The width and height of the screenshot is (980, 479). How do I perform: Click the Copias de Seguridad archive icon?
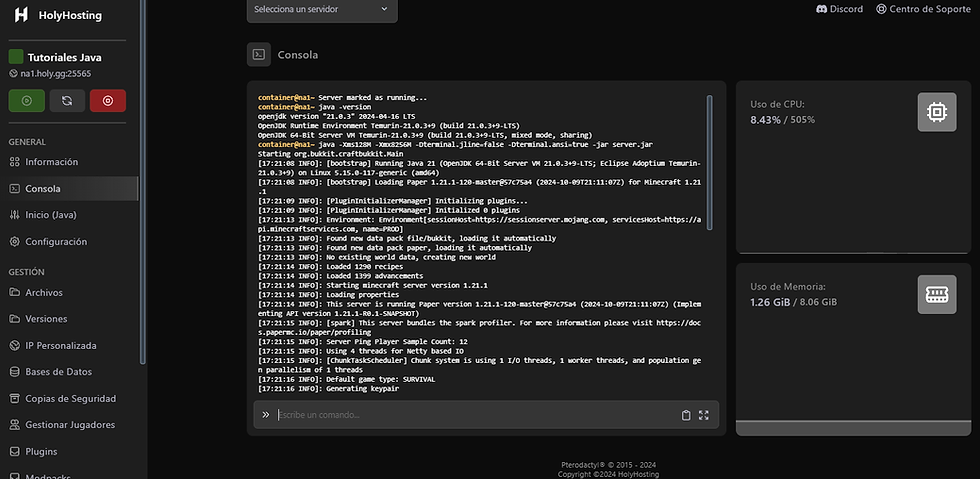pyautogui.click(x=14, y=398)
